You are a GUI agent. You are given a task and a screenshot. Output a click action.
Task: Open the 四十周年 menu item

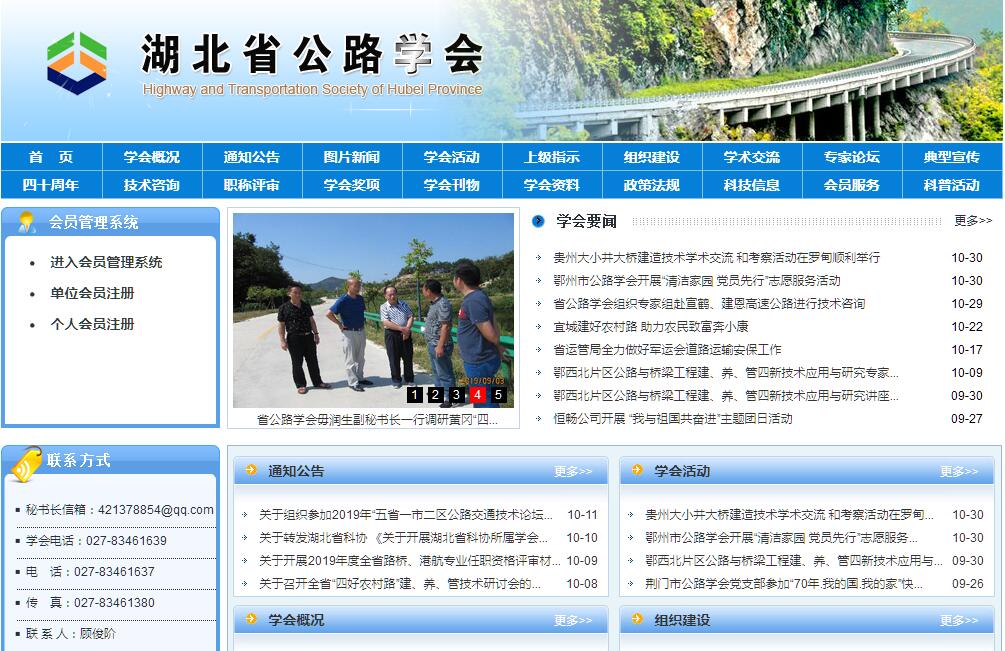point(51,185)
